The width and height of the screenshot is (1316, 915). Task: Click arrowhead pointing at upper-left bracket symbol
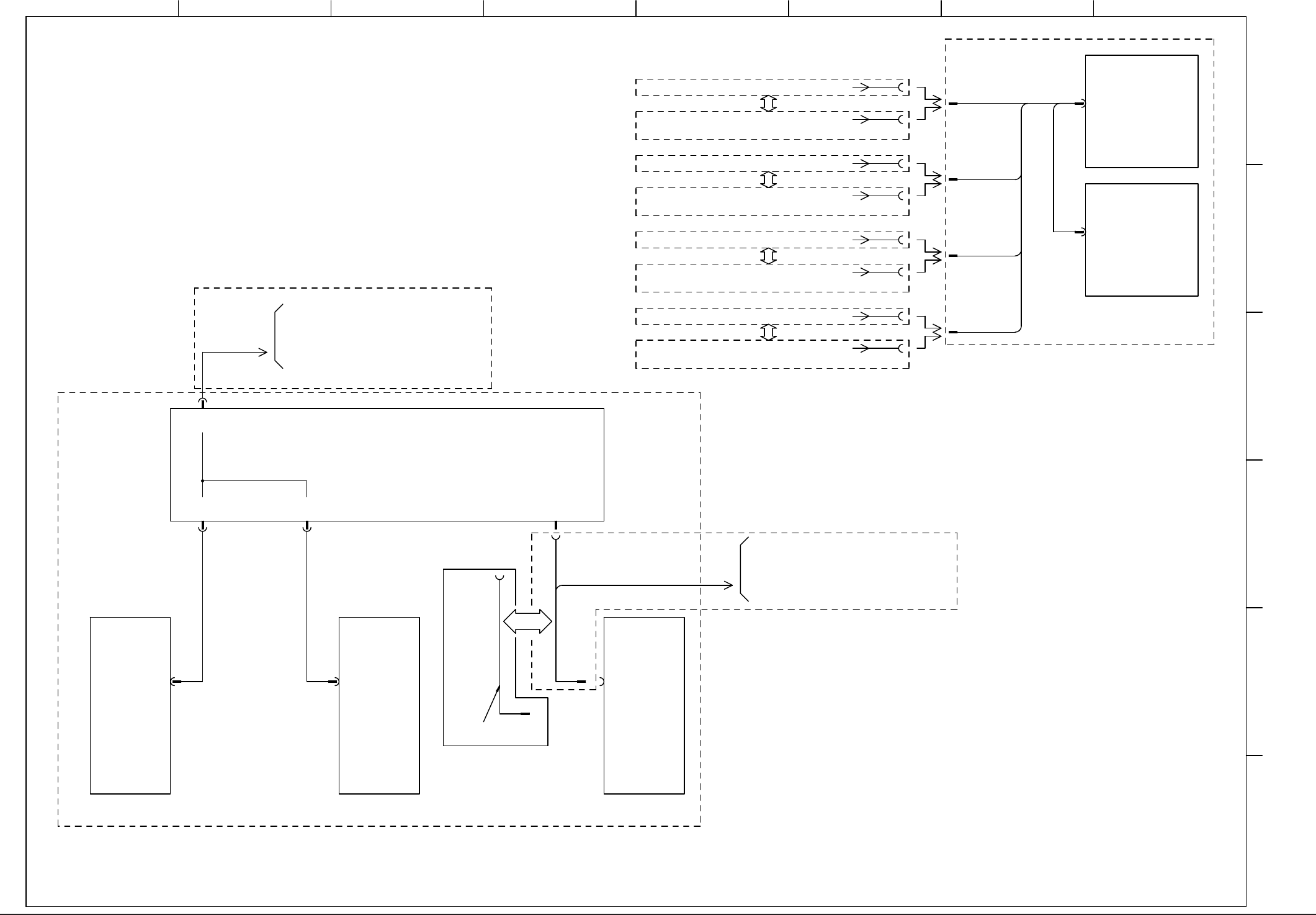263,353
